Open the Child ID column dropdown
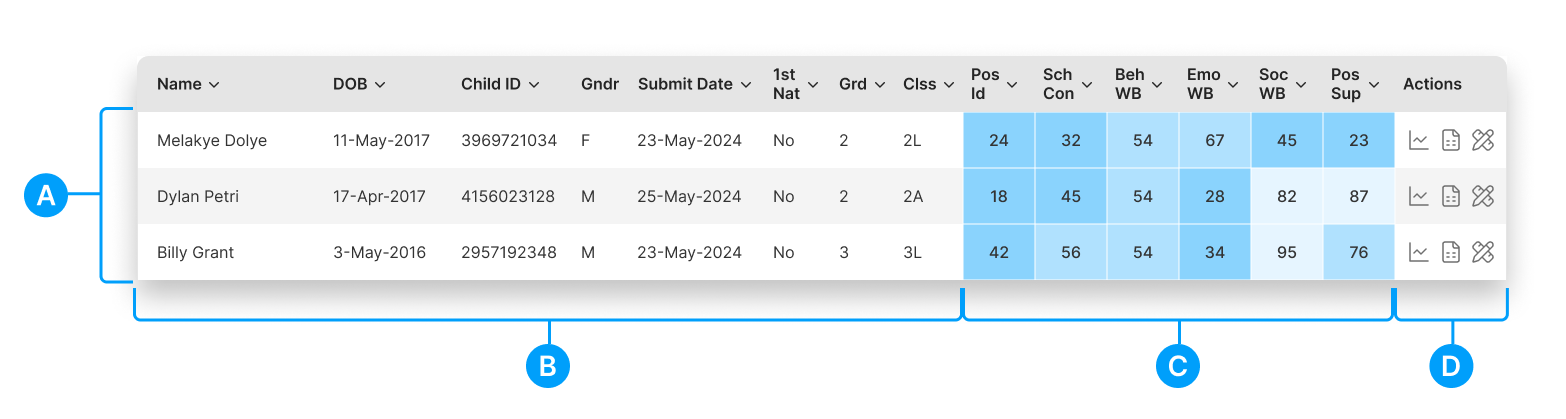Screen dimensions: 1566x419 coord(534,85)
